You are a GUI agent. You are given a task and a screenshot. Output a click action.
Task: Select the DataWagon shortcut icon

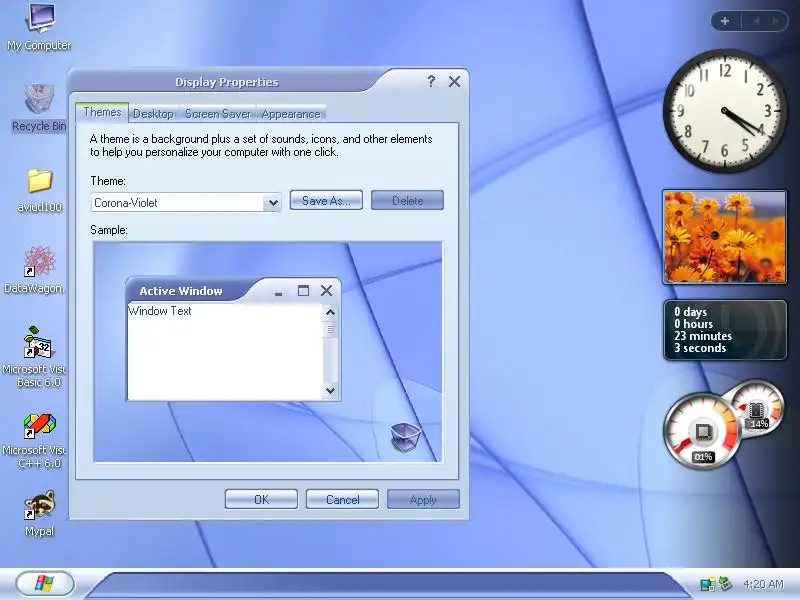(35, 269)
